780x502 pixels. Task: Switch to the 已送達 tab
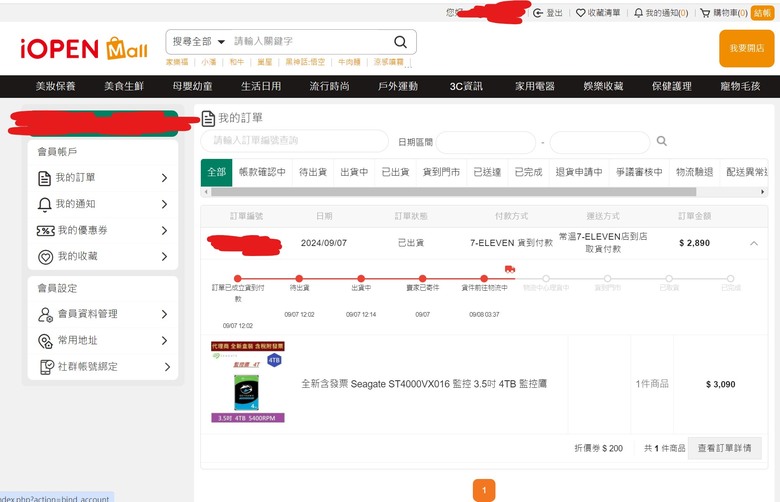coord(487,172)
